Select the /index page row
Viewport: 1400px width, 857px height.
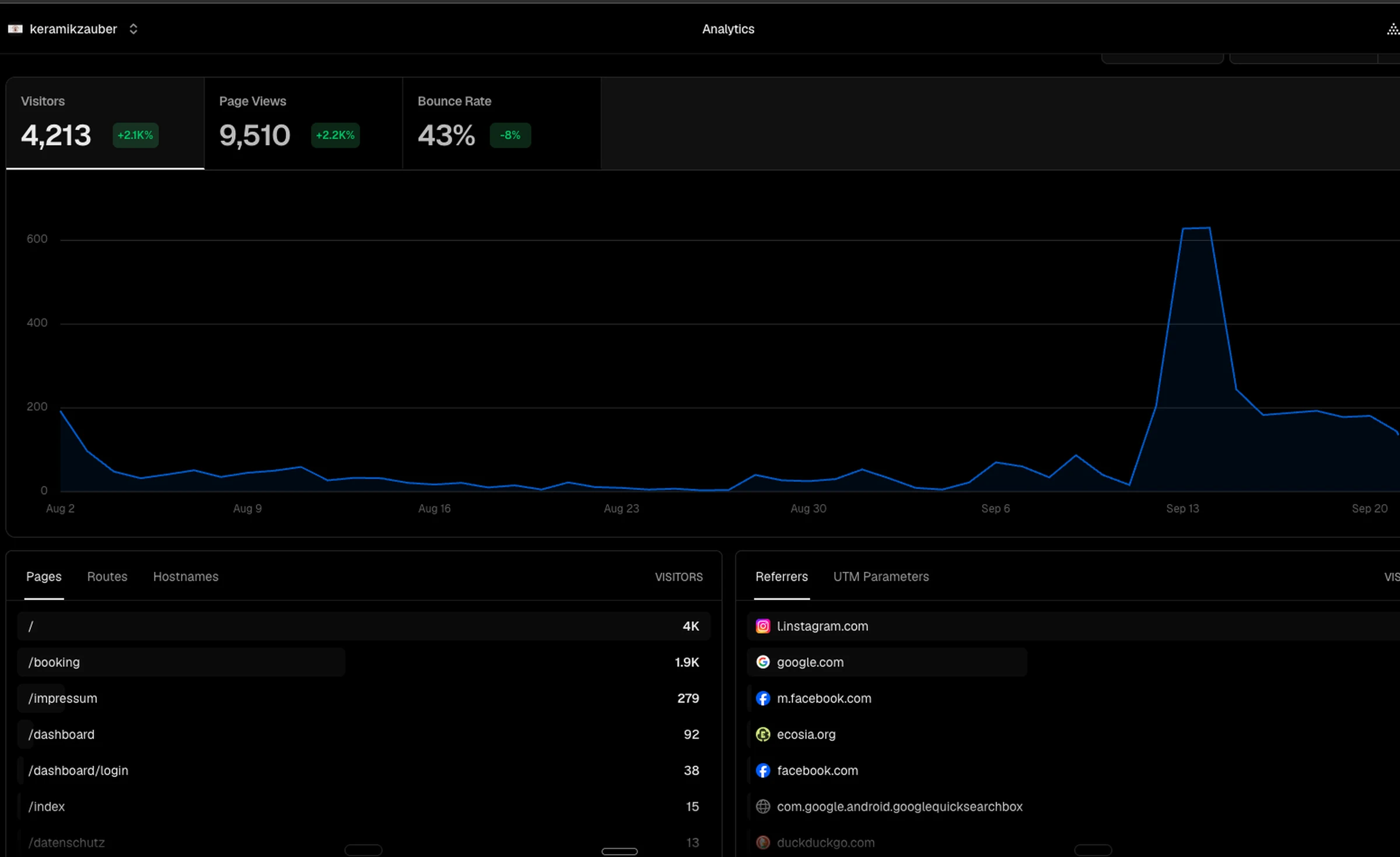click(x=364, y=807)
